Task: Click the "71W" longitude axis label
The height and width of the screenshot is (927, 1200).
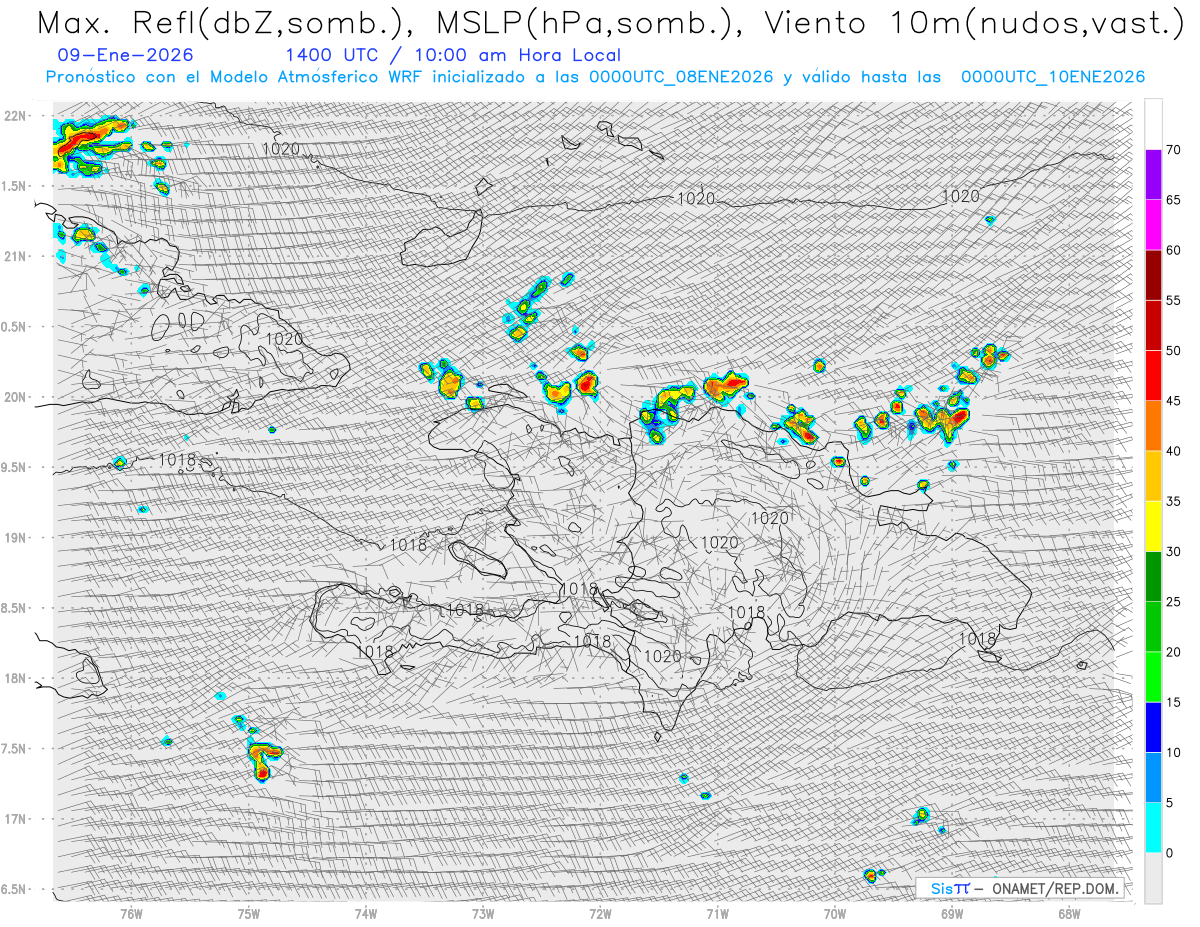Action: [x=717, y=913]
